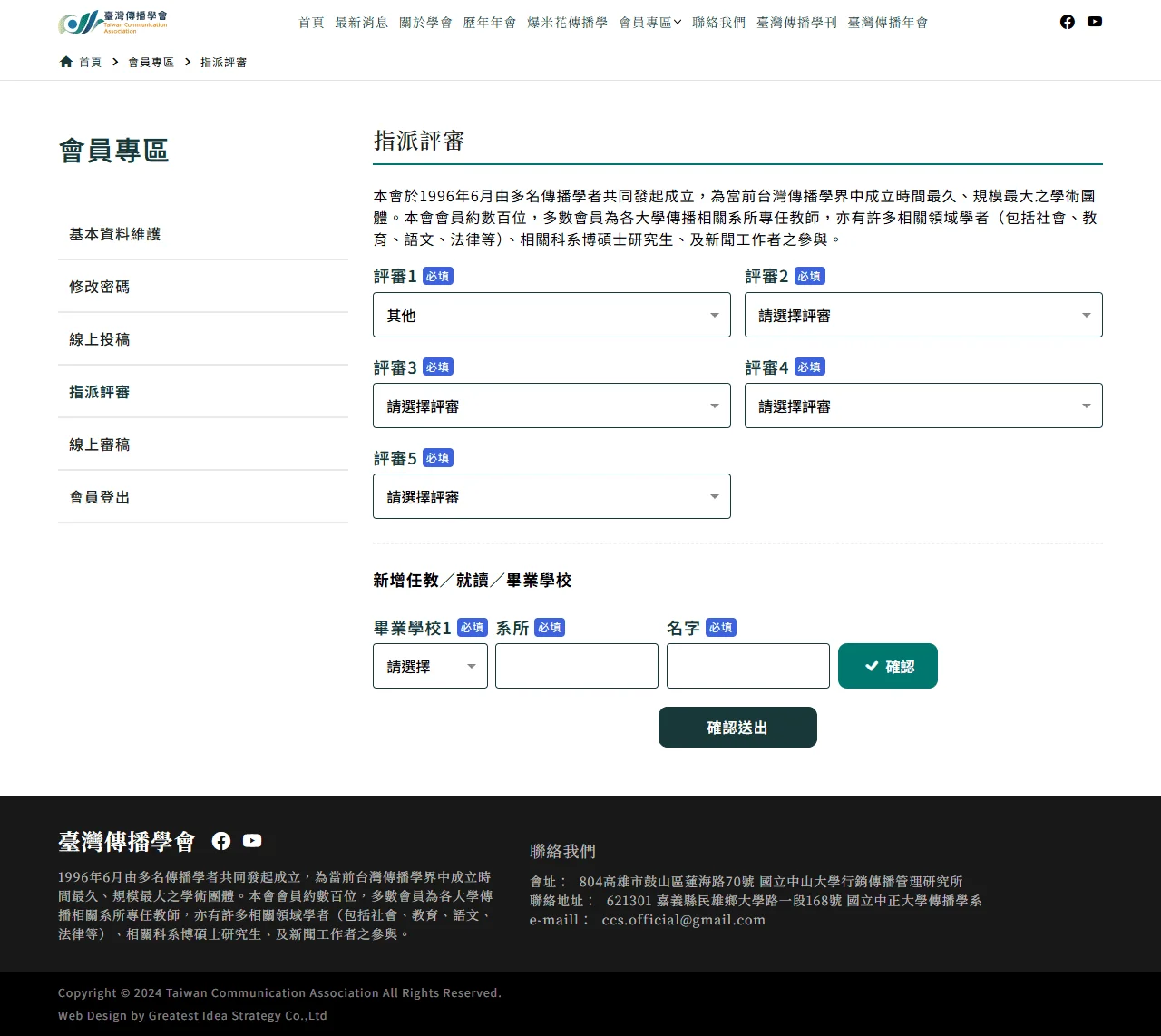Click the home icon in the breadcrumb

[x=65, y=61]
